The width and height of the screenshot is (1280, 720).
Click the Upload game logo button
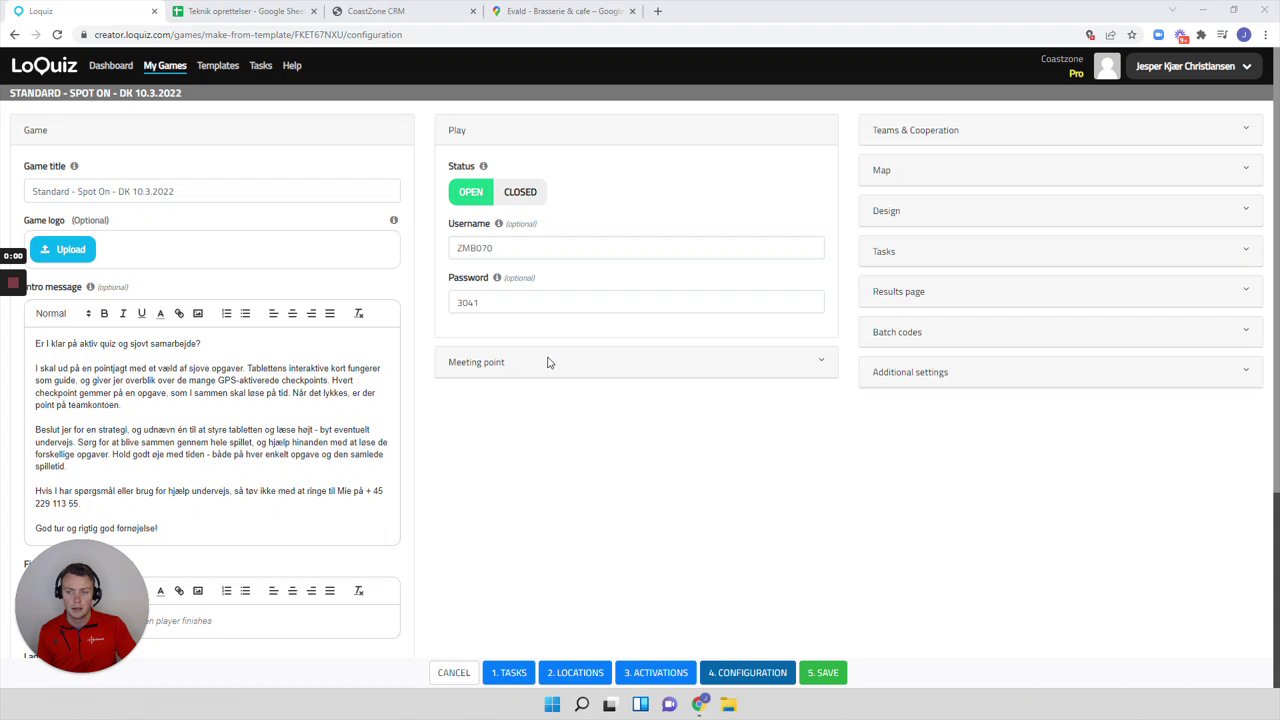[x=63, y=249]
